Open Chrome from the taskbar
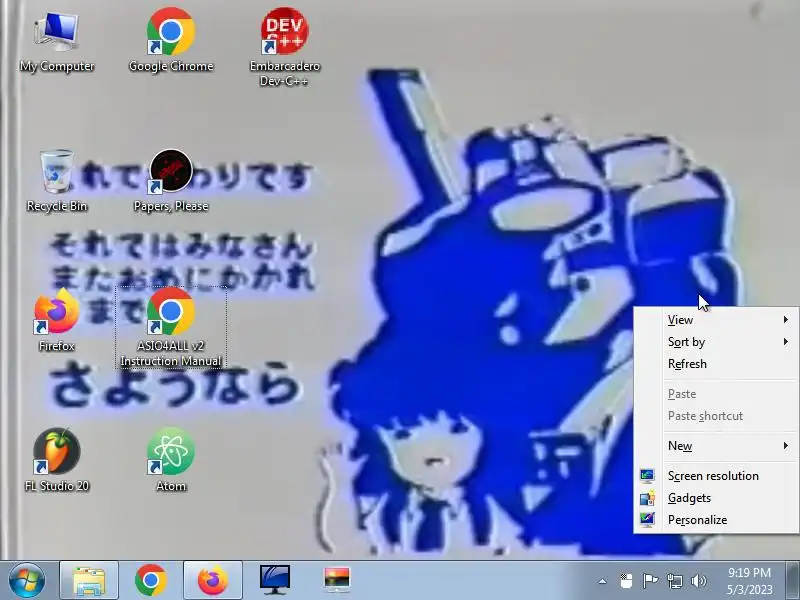The image size is (800, 600). point(151,580)
